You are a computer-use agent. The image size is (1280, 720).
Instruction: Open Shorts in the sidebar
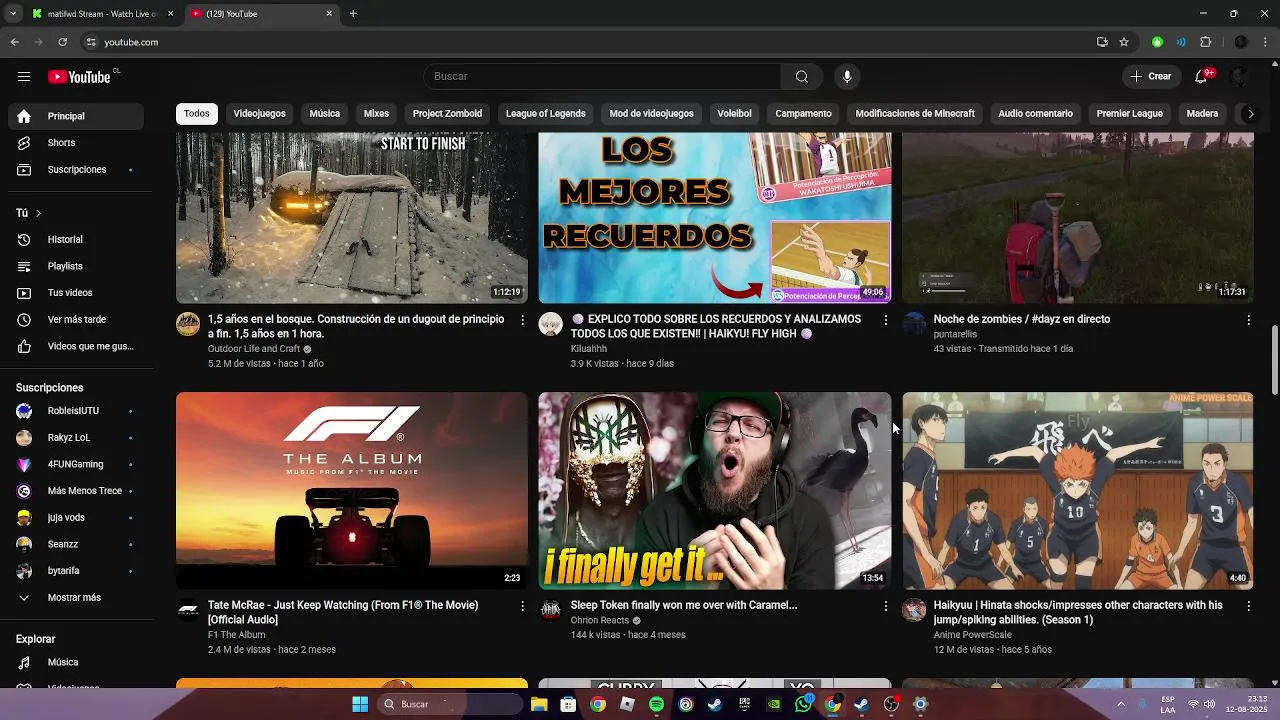76,143
